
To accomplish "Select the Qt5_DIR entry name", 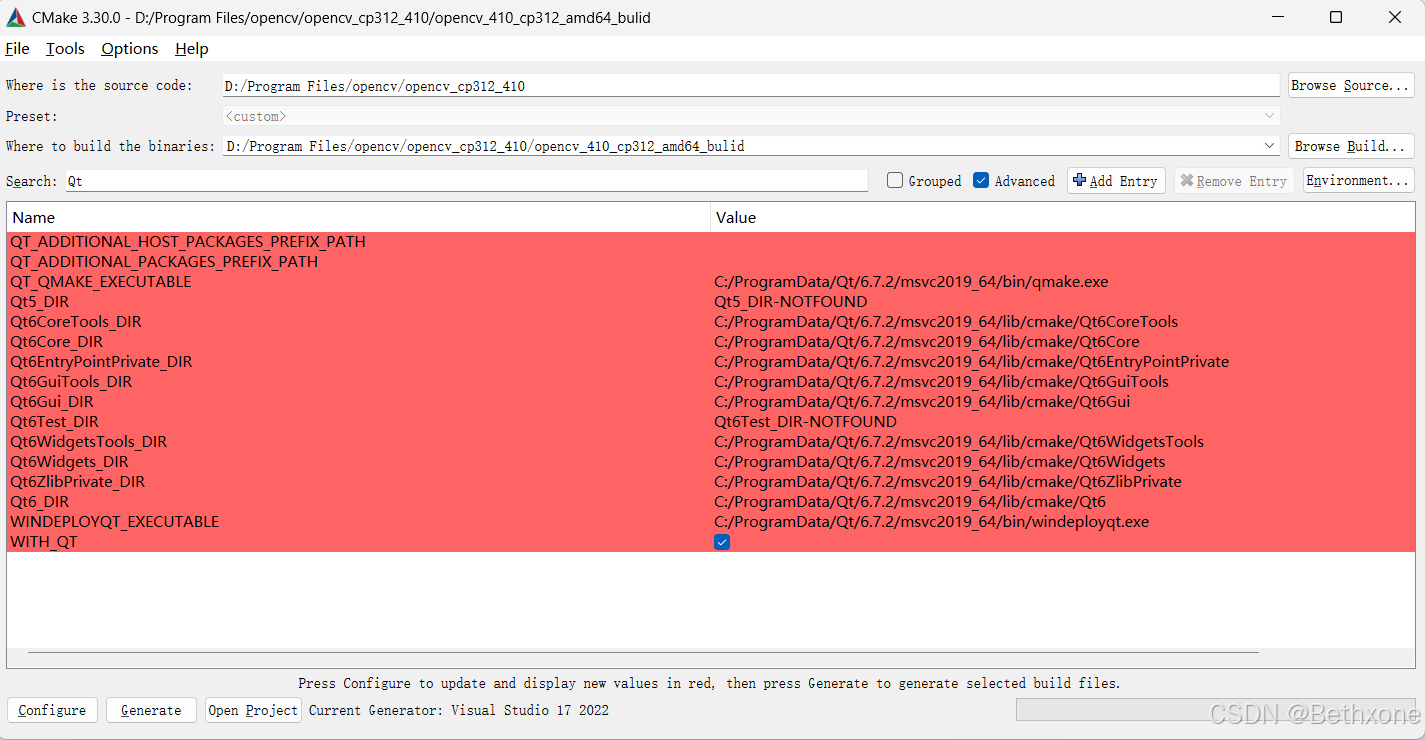I will click(x=40, y=302).
